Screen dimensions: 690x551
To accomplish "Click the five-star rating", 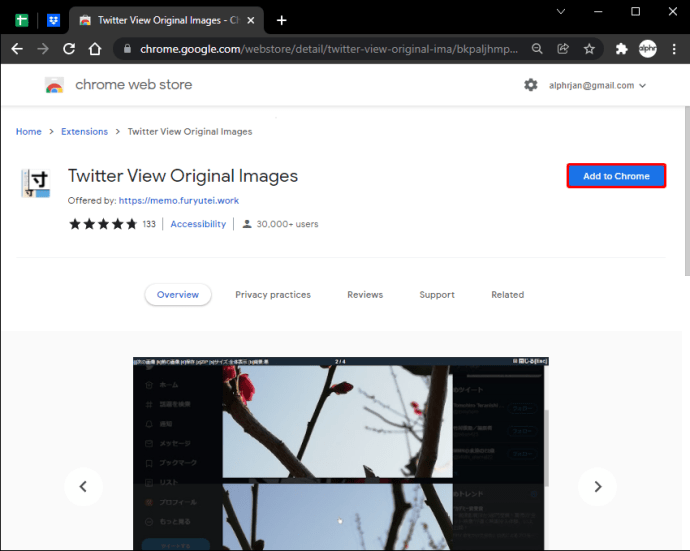I will [x=103, y=224].
